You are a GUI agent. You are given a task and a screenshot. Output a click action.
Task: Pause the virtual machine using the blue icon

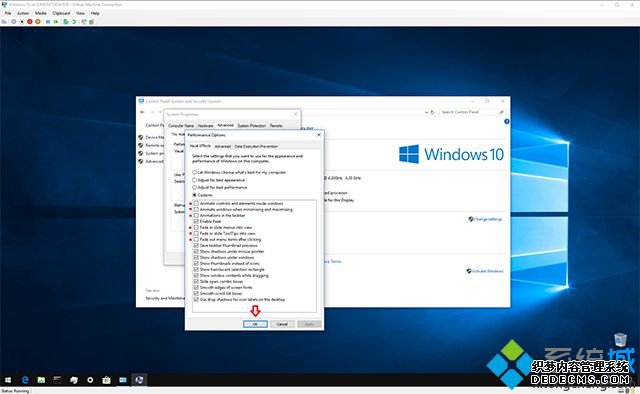pos(48,22)
